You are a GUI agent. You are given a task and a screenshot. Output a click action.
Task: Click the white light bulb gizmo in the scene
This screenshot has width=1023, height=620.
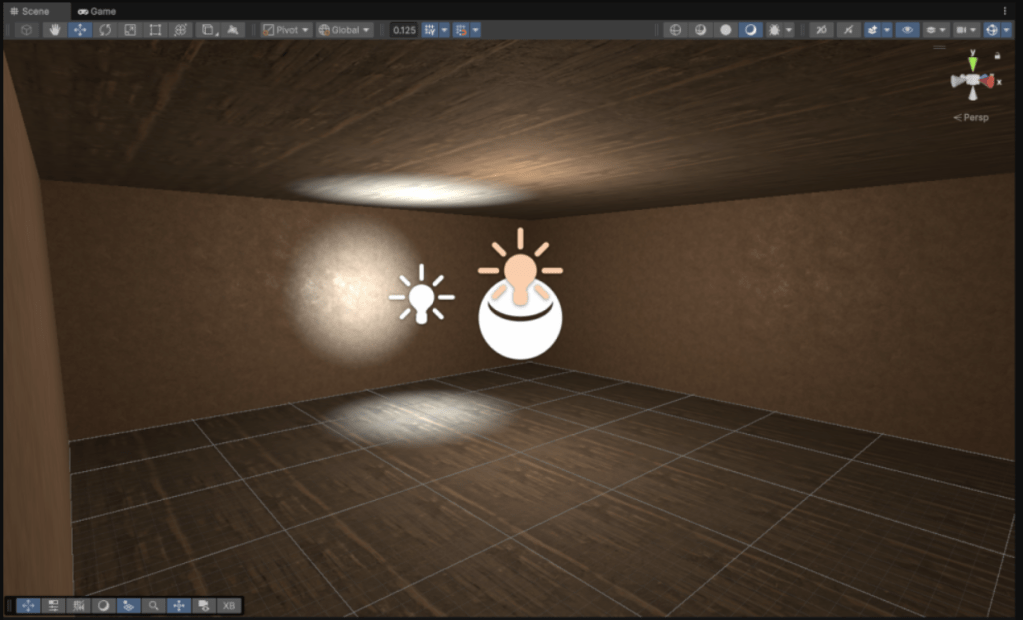pos(421,296)
